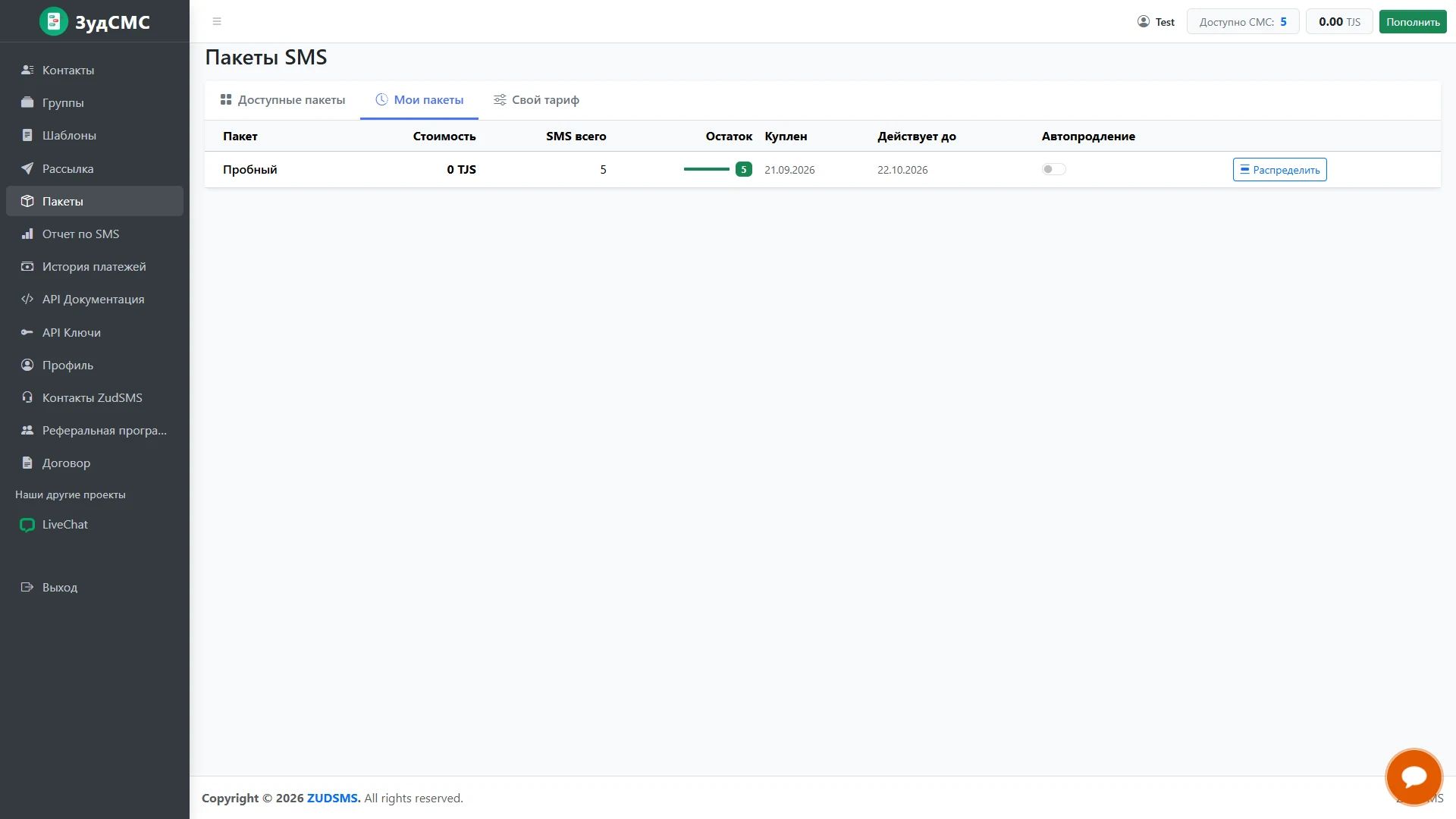Switch to Доступные пакеты tab
Image resolution: width=1456 pixels, height=819 pixels.
click(283, 100)
